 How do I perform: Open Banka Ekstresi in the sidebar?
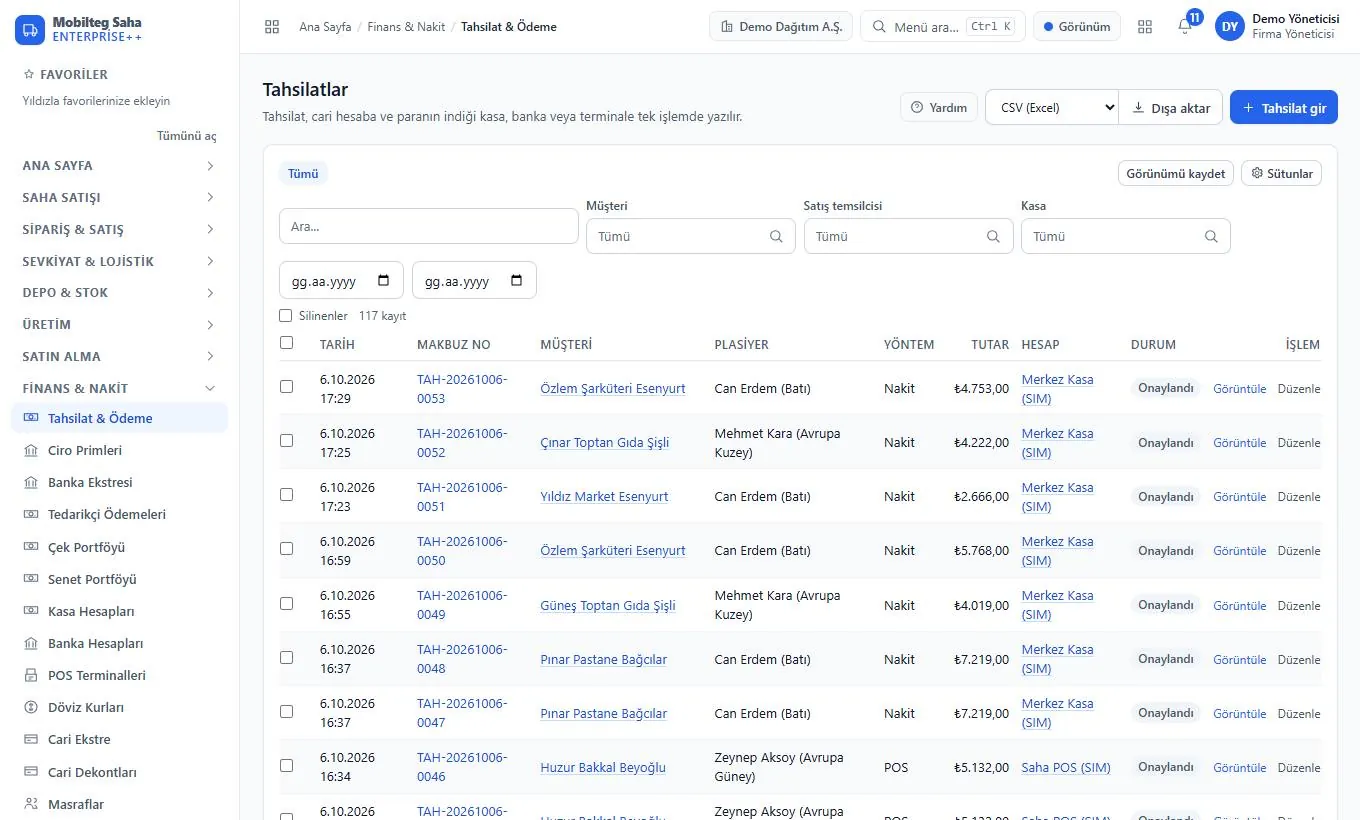pyautogui.click(x=119, y=483)
